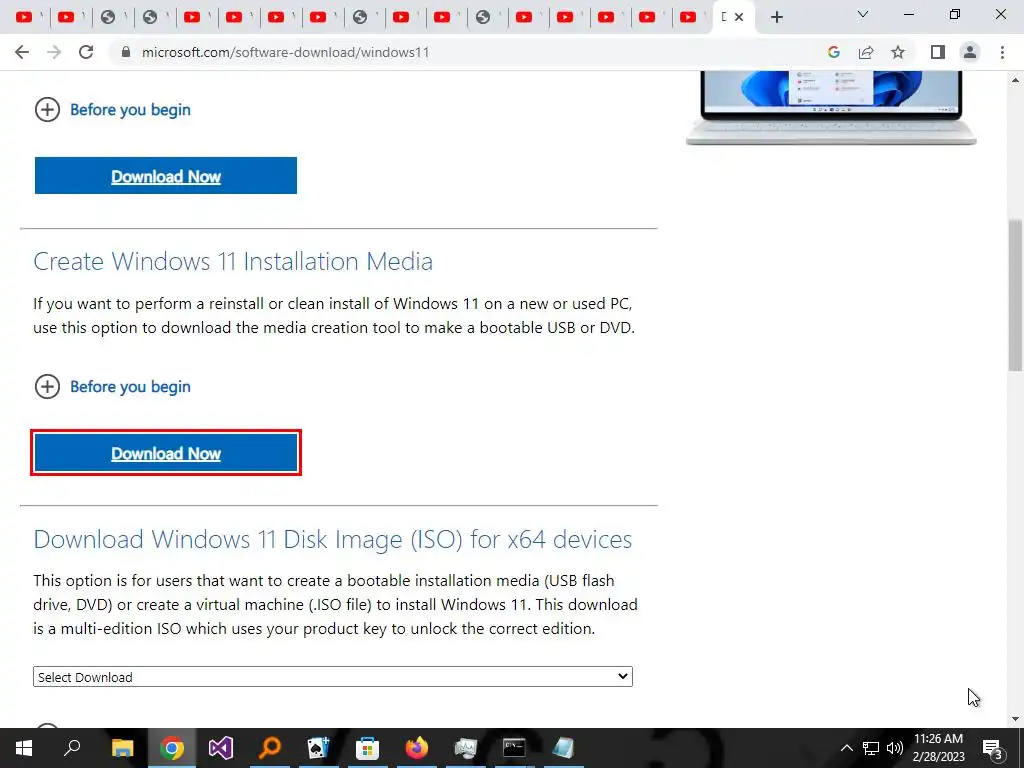1024x768 pixels.
Task: Open Microsoft Store from the taskbar
Action: tap(368, 748)
